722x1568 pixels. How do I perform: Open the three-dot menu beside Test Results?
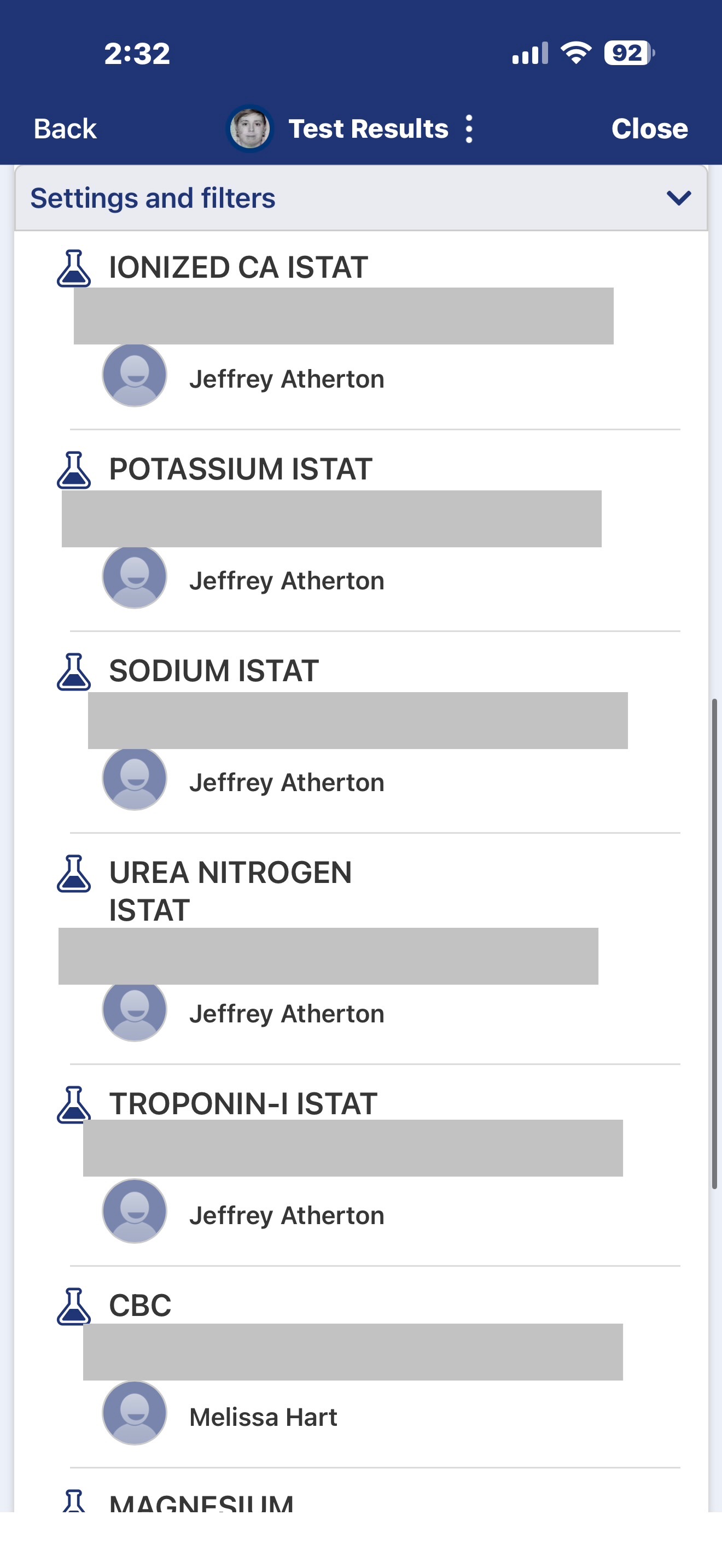coord(469,129)
